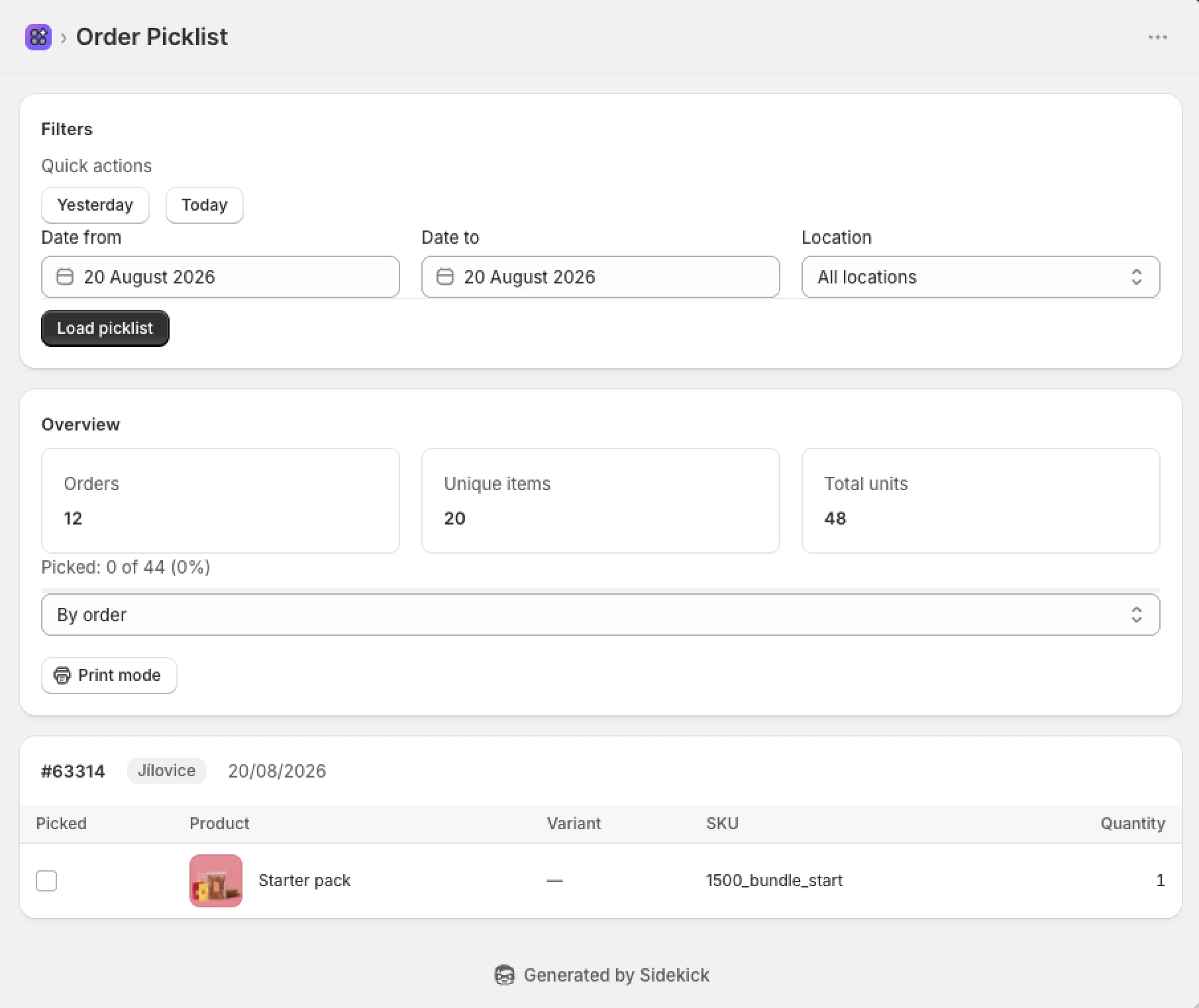Screen dimensions: 1199x1008
Task: Click the purple app icon in breadcrumb
Action: (38, 37)
